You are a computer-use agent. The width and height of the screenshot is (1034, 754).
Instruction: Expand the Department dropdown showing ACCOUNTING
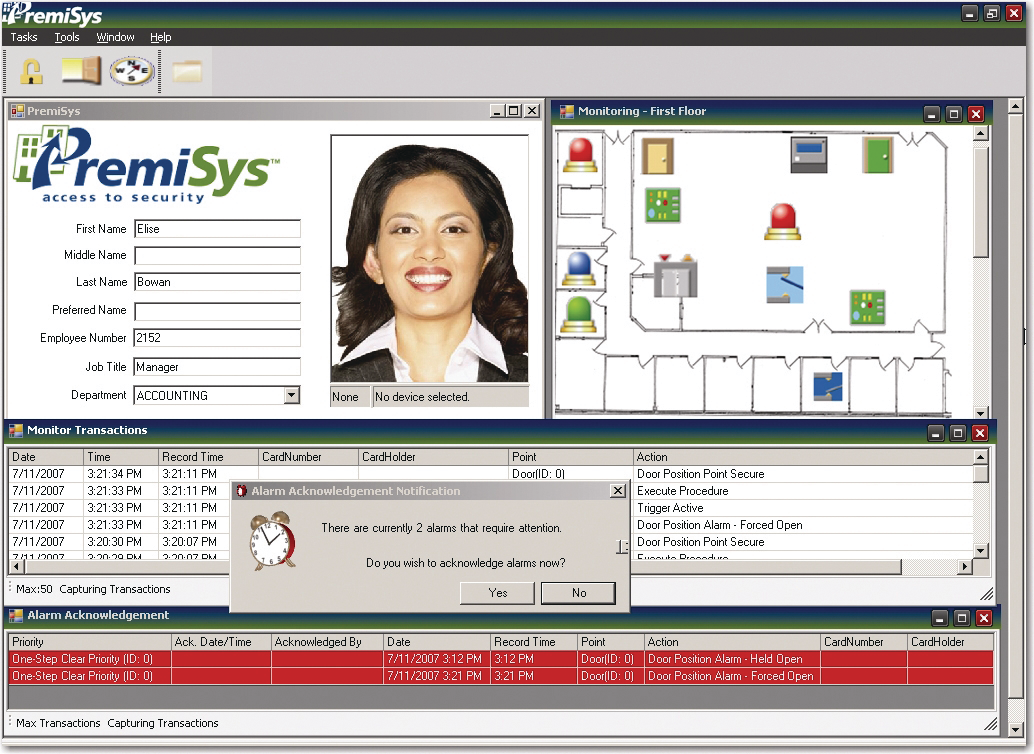point(291,396)
